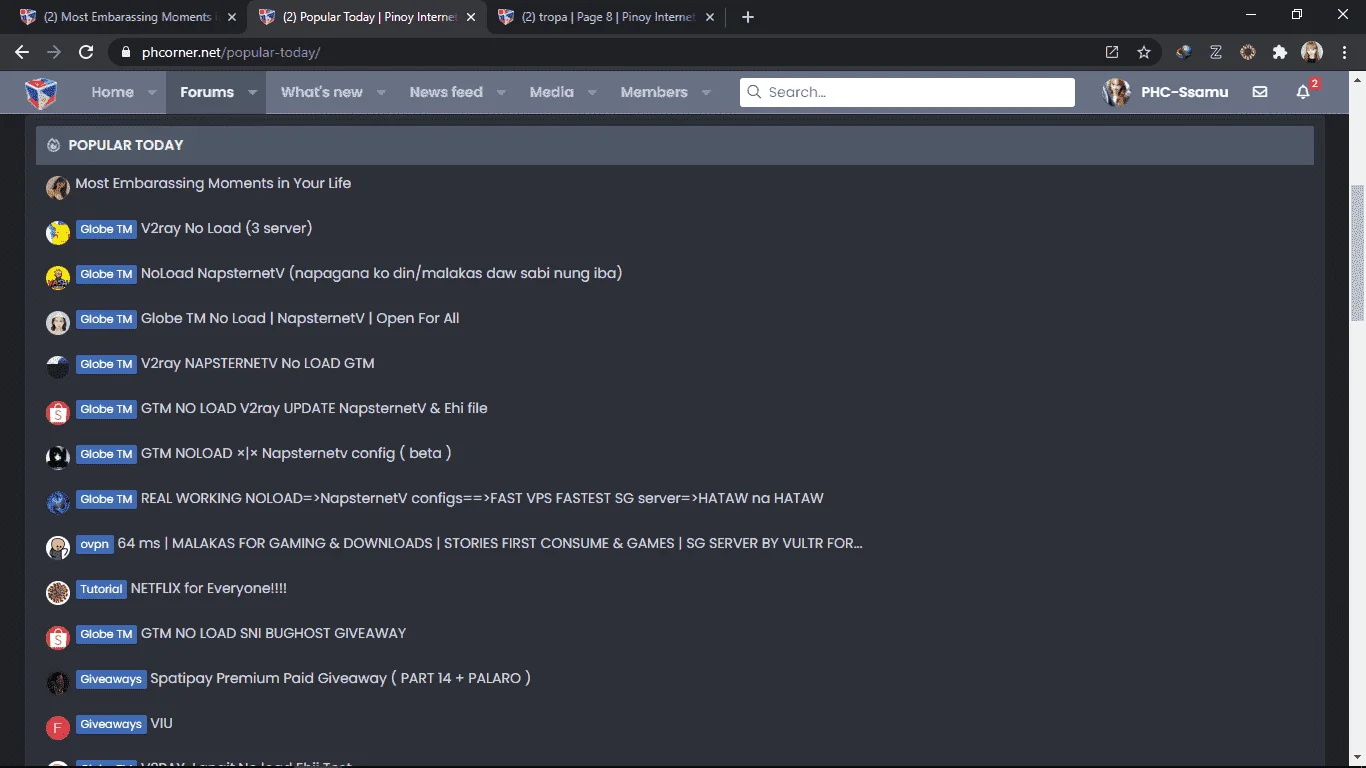This screenshot has height=768, width=1366.
Task: Open the Media nav item
Action: (x=552, y=92)
